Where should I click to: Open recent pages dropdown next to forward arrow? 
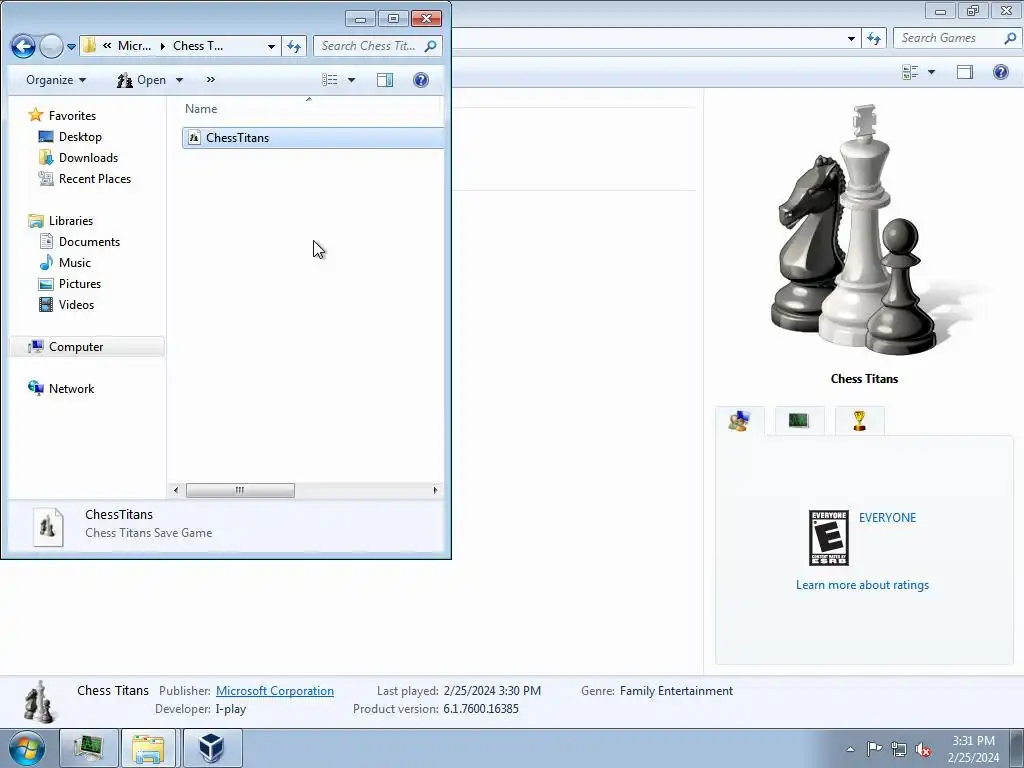coord(71,46)
